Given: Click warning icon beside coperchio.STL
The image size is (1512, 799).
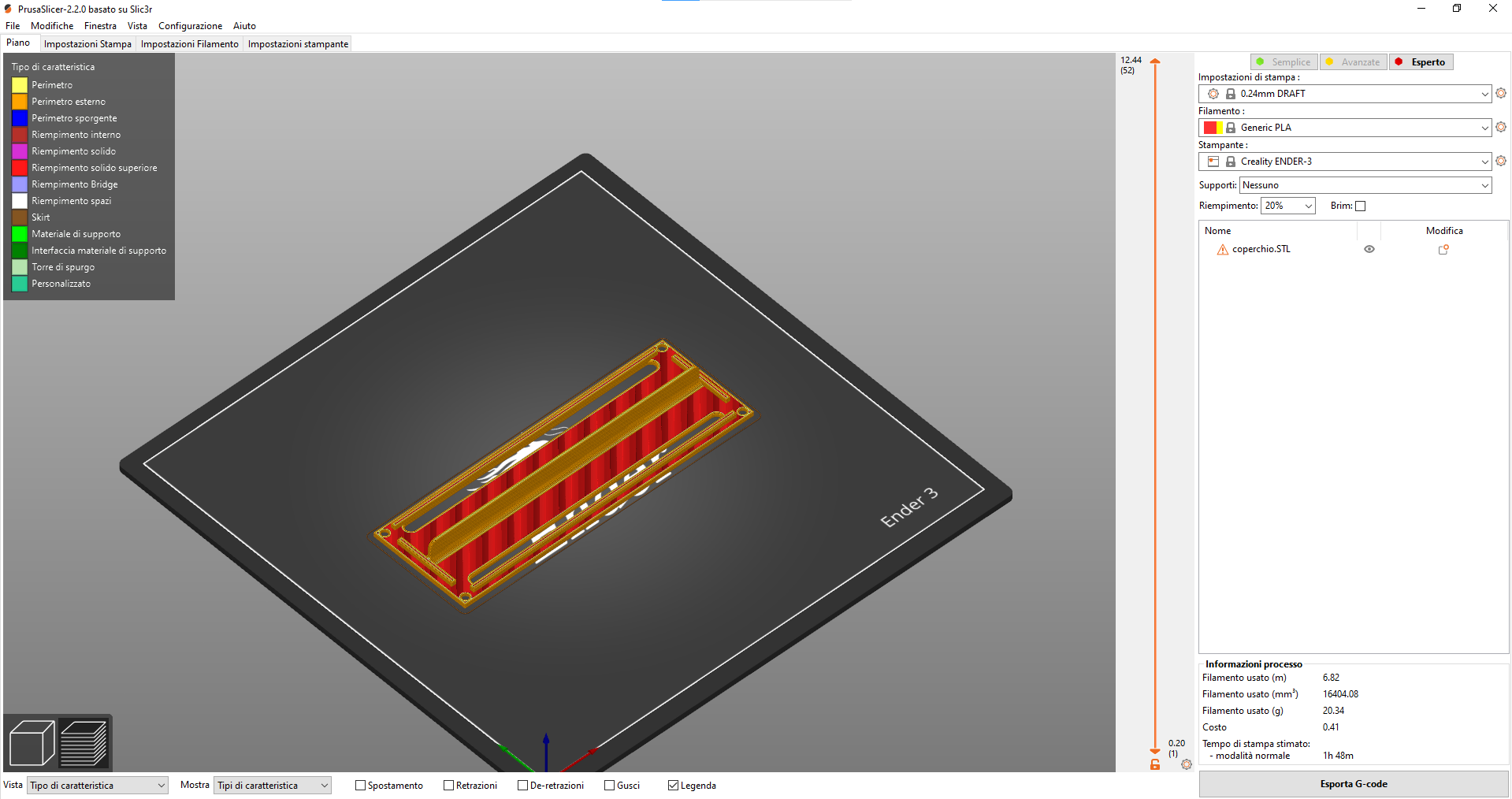Looking at the screenshot, I should (x=1222, y=250).
